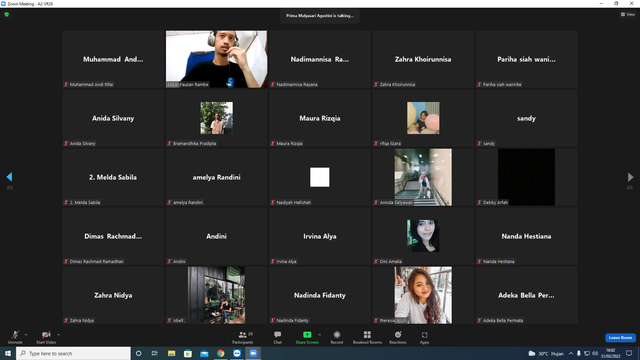Open File Explorer from the taskbar
Image resolution: width=640 pixels, height=360 pixels.
(171, 353)
